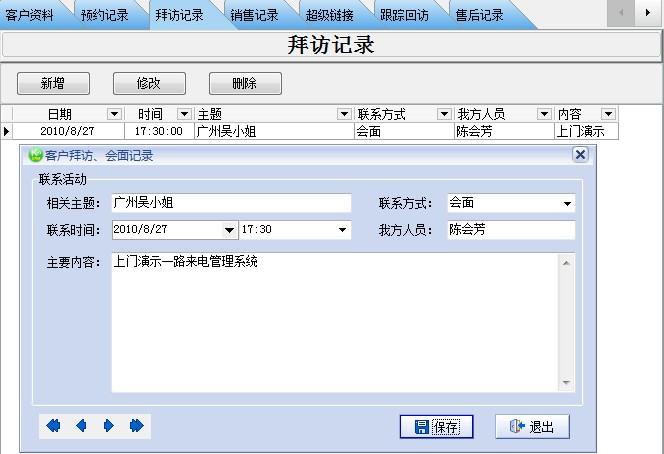Image resolution: width=664 pixels, height=454 pixels.
Task: Open 日期 column filter dropdown
Action: coord(114,114)
